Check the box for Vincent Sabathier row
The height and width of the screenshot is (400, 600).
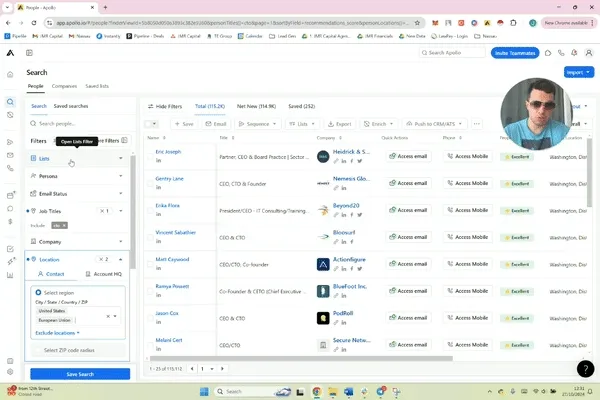click(x=150, y=237)
